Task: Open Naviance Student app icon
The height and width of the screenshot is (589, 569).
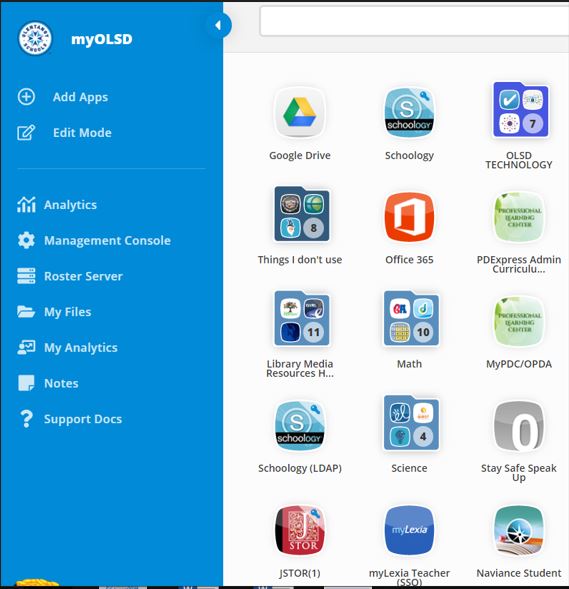Action: point(519,530)
